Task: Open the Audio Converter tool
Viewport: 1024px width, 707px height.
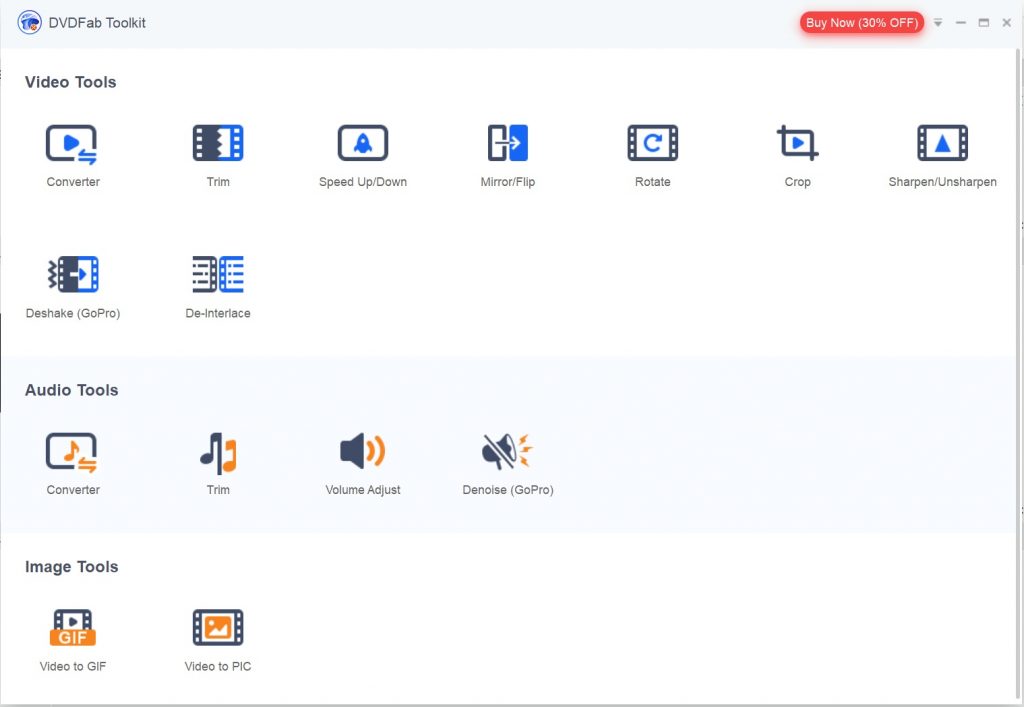Action: 72,452
